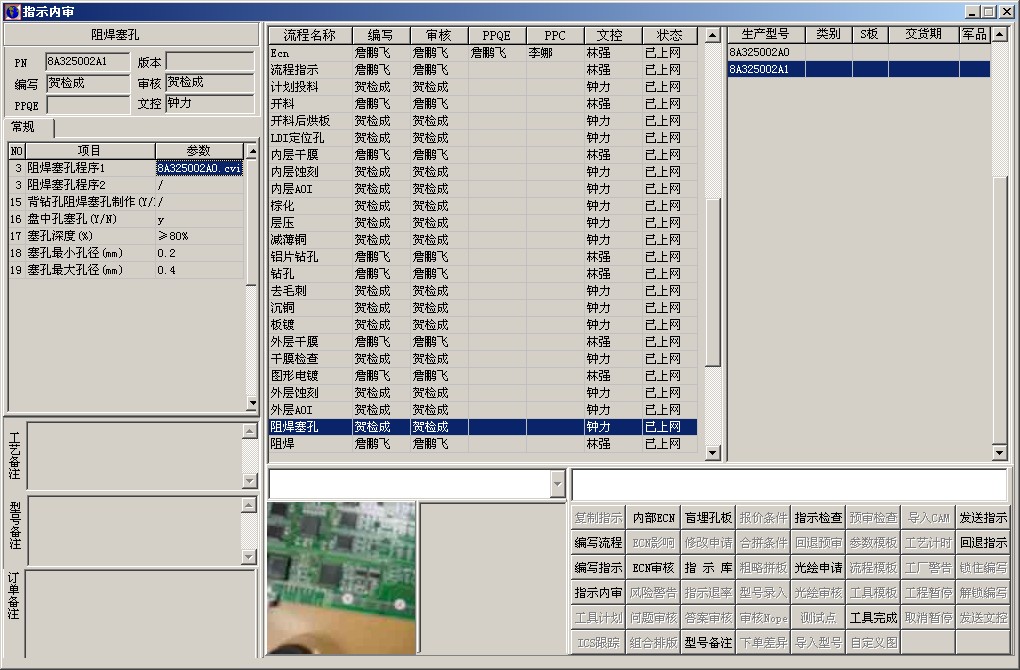Select production model 8A325002A0 row
Screen dimensions: 1020x670
point(859,52)
